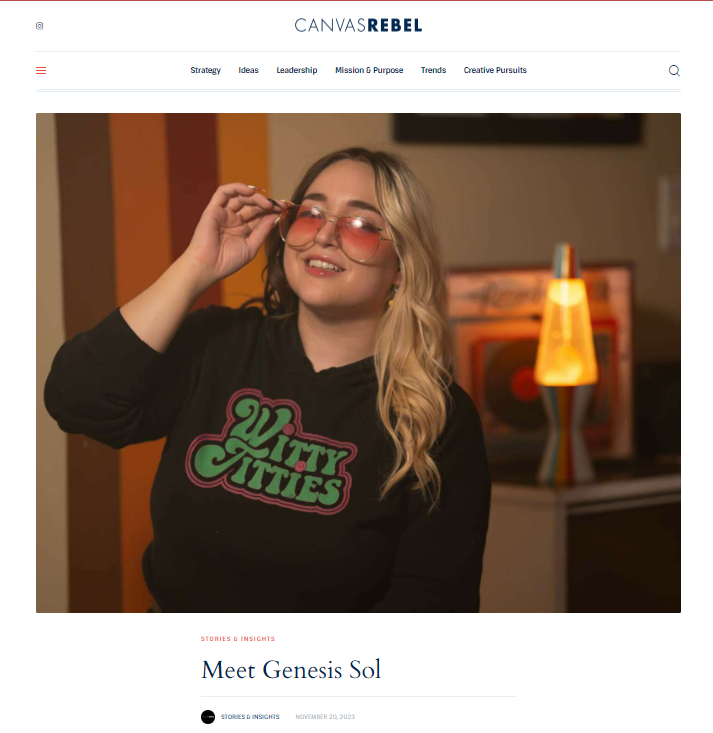Viewport: 713px width, 733px height.
Task: Open the Instagram icon in the header
Action: coord(40,26)
